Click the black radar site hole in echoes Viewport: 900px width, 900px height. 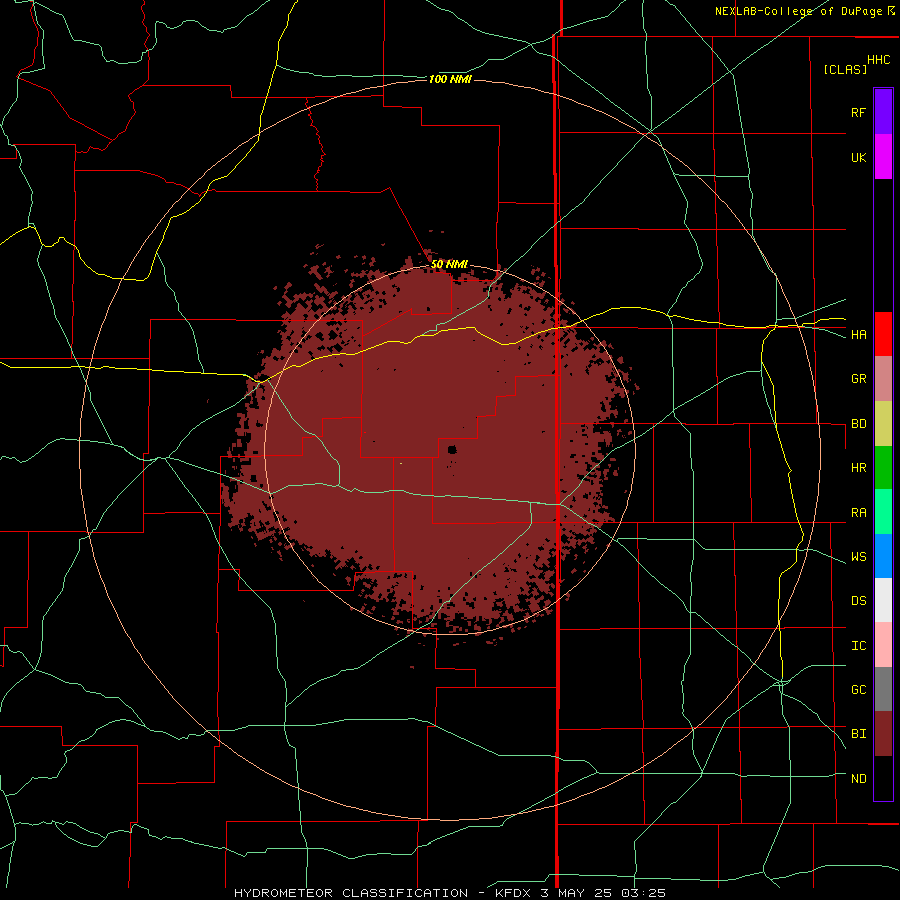(452, 449)
